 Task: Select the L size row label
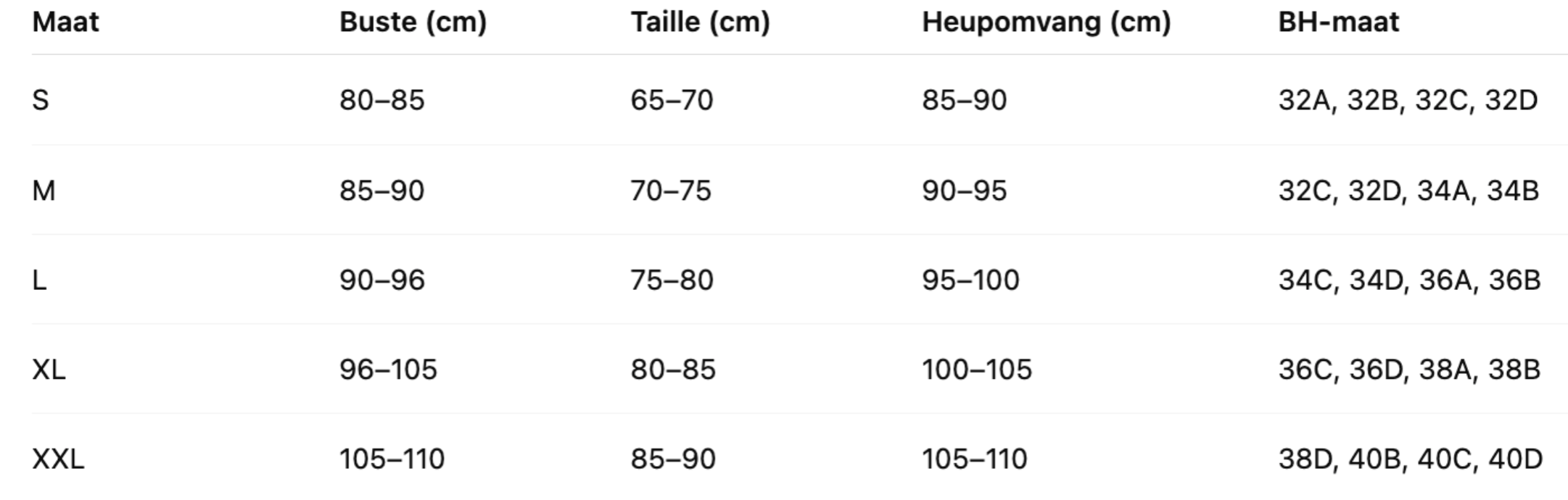pos(40,280)
